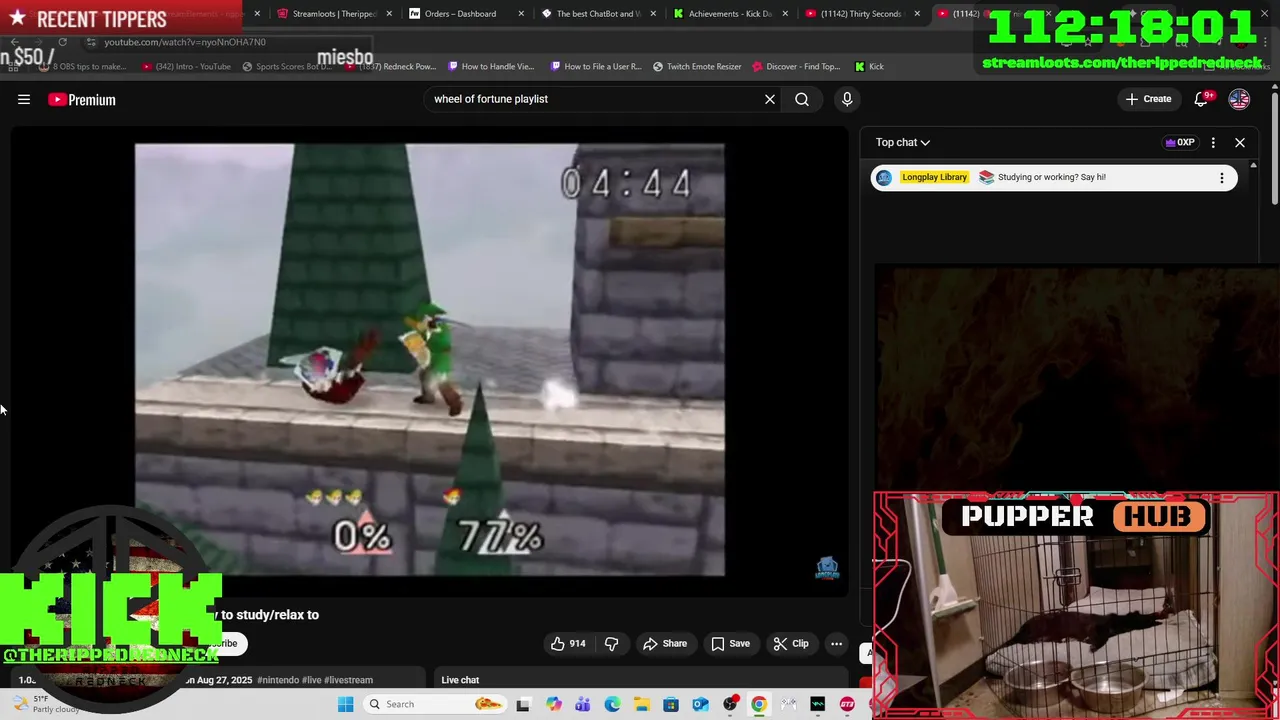1280x720 pixels.
Task: Clear the YouTube search box text
Action: (x=770, y=99)
